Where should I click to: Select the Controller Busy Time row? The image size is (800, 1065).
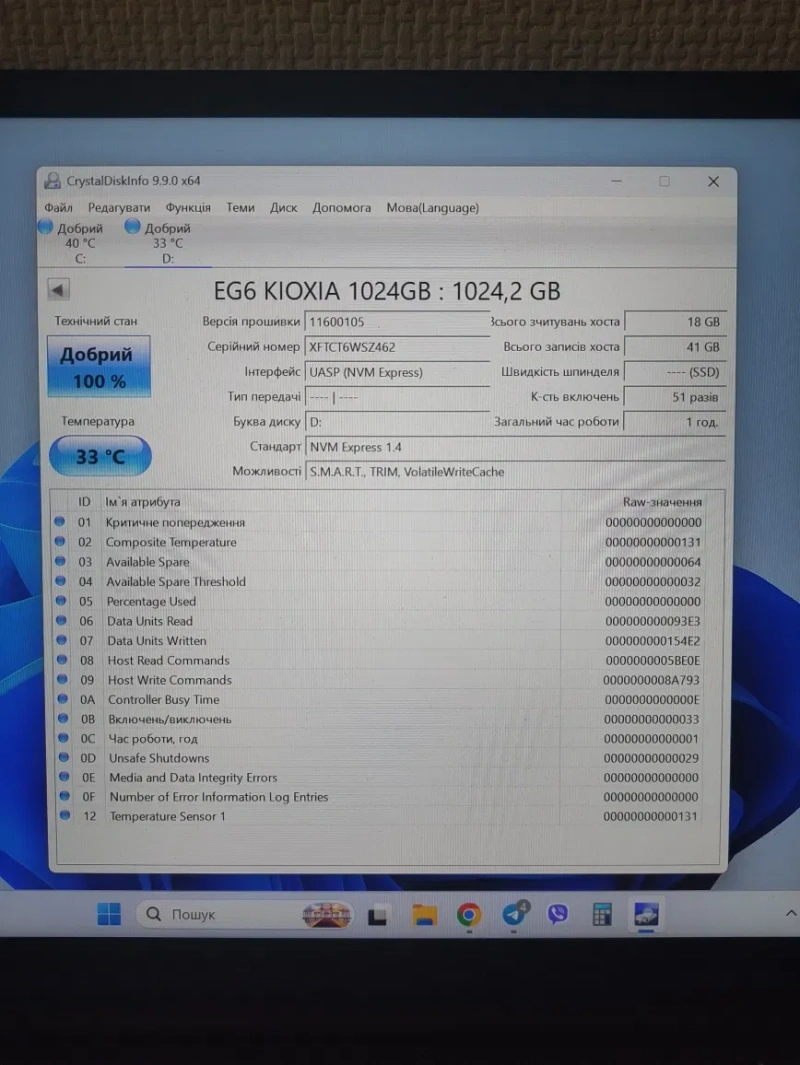click(x=379, y=700)
